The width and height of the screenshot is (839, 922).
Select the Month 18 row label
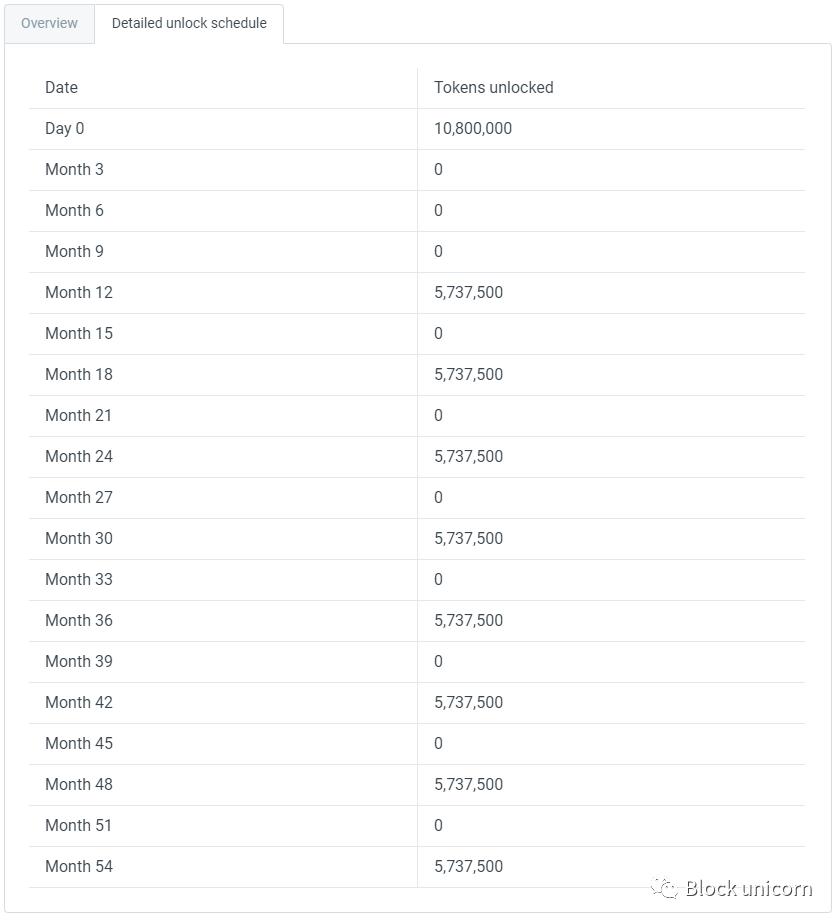[x=79, y=374]
